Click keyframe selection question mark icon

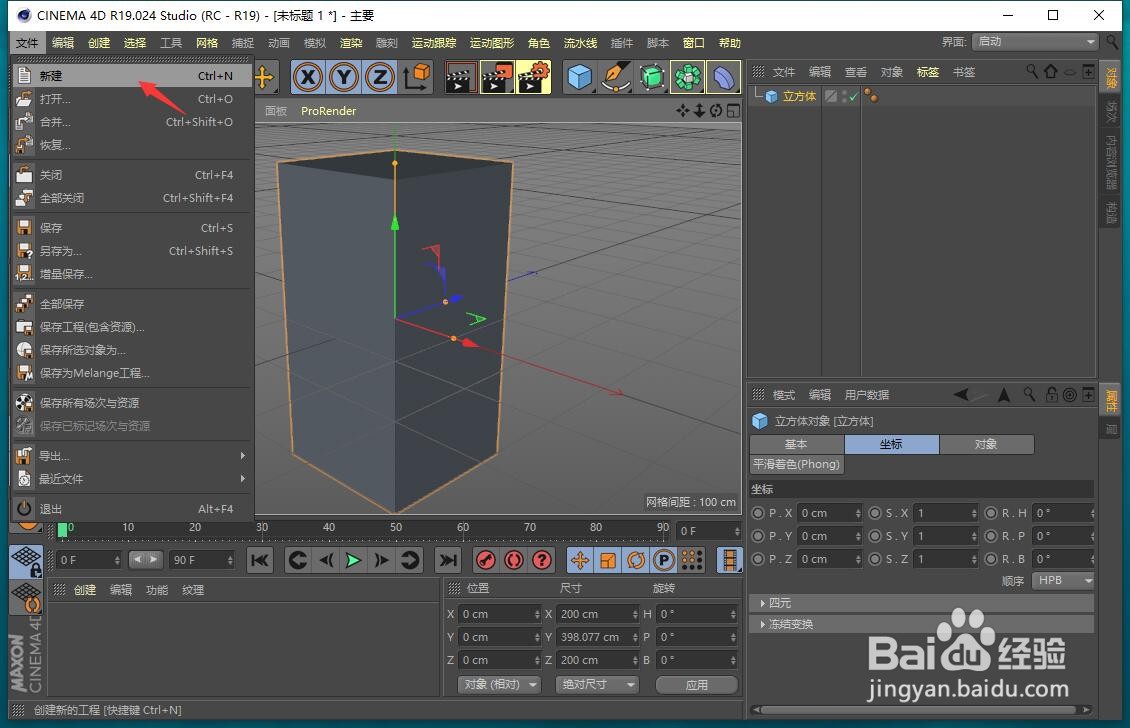tap(542, 560)
